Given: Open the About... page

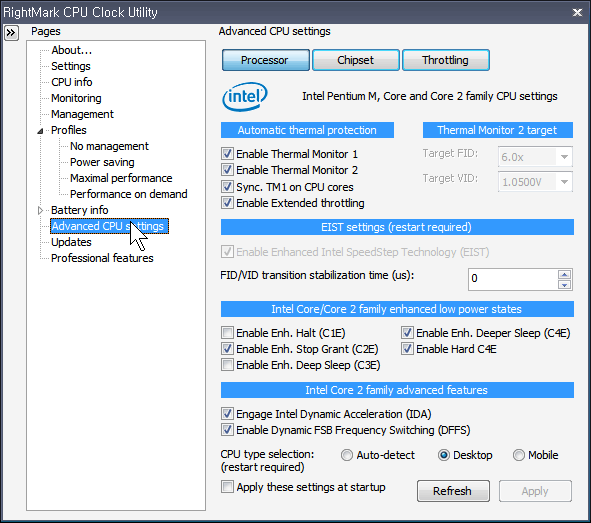Looking at the screenshot, I should point(72,50).
